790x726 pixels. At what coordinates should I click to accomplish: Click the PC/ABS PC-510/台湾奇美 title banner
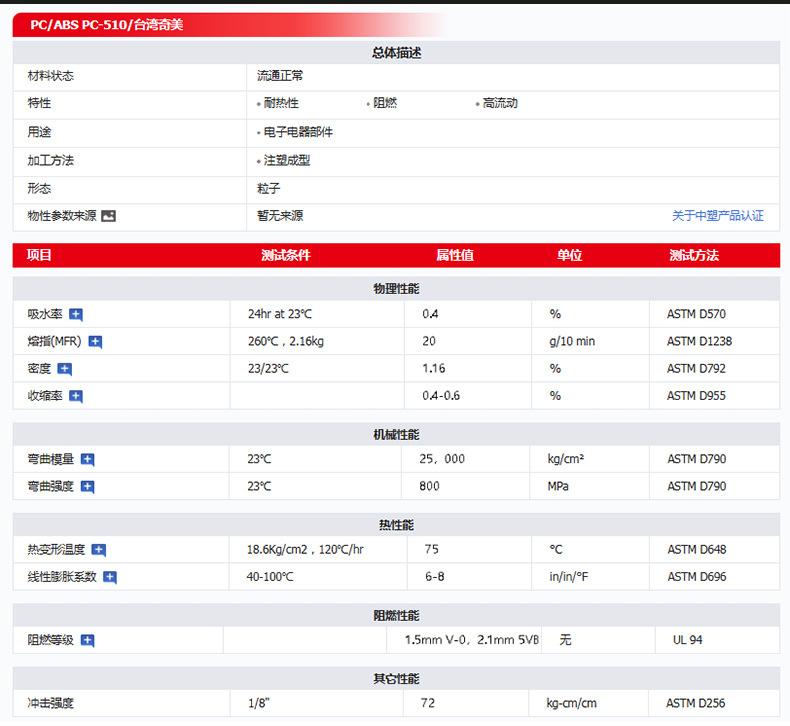point(106,25)
